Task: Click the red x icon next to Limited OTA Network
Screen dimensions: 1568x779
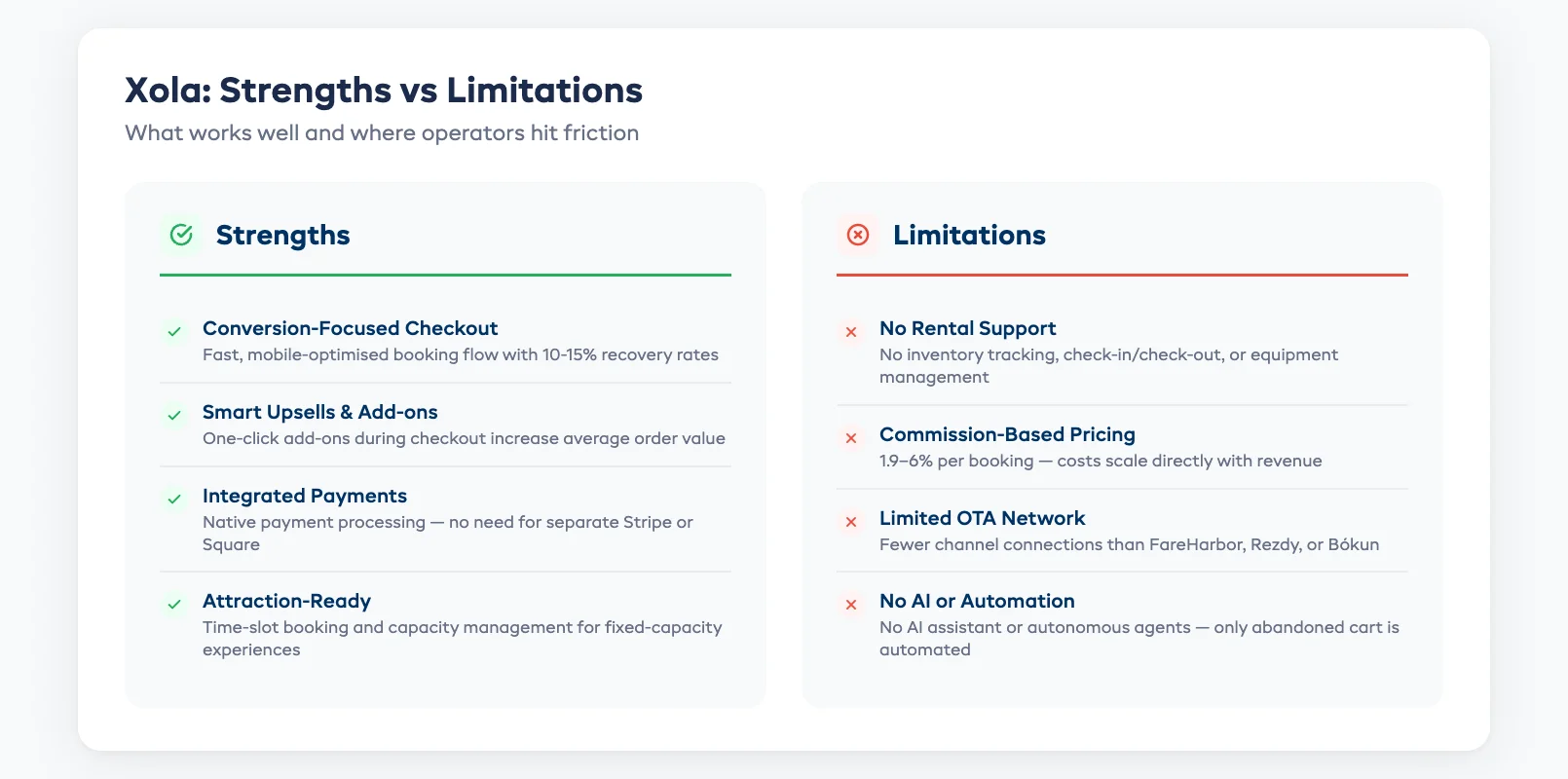Action: (851, 522)
